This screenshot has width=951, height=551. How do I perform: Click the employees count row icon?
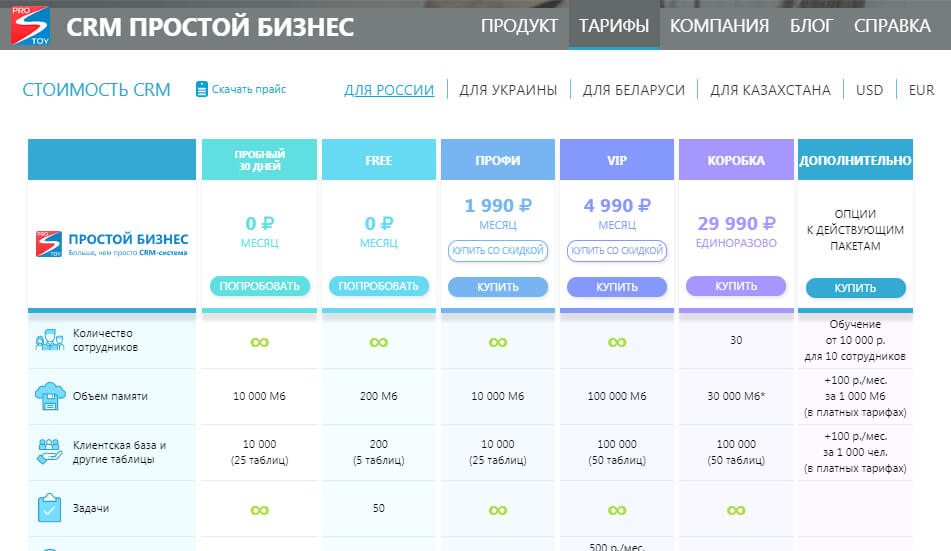(x=50, y=340)
